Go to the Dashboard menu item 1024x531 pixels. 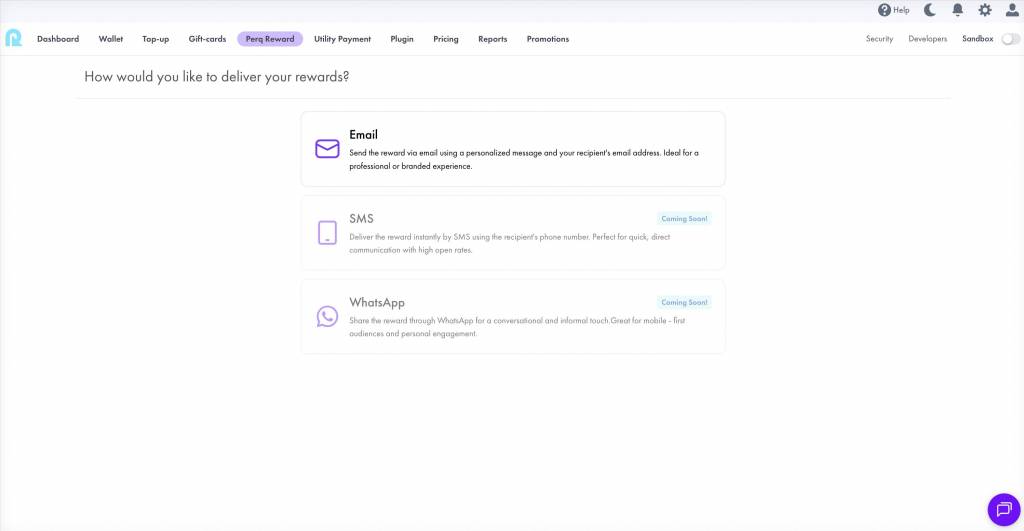click(x=58, y=39)
